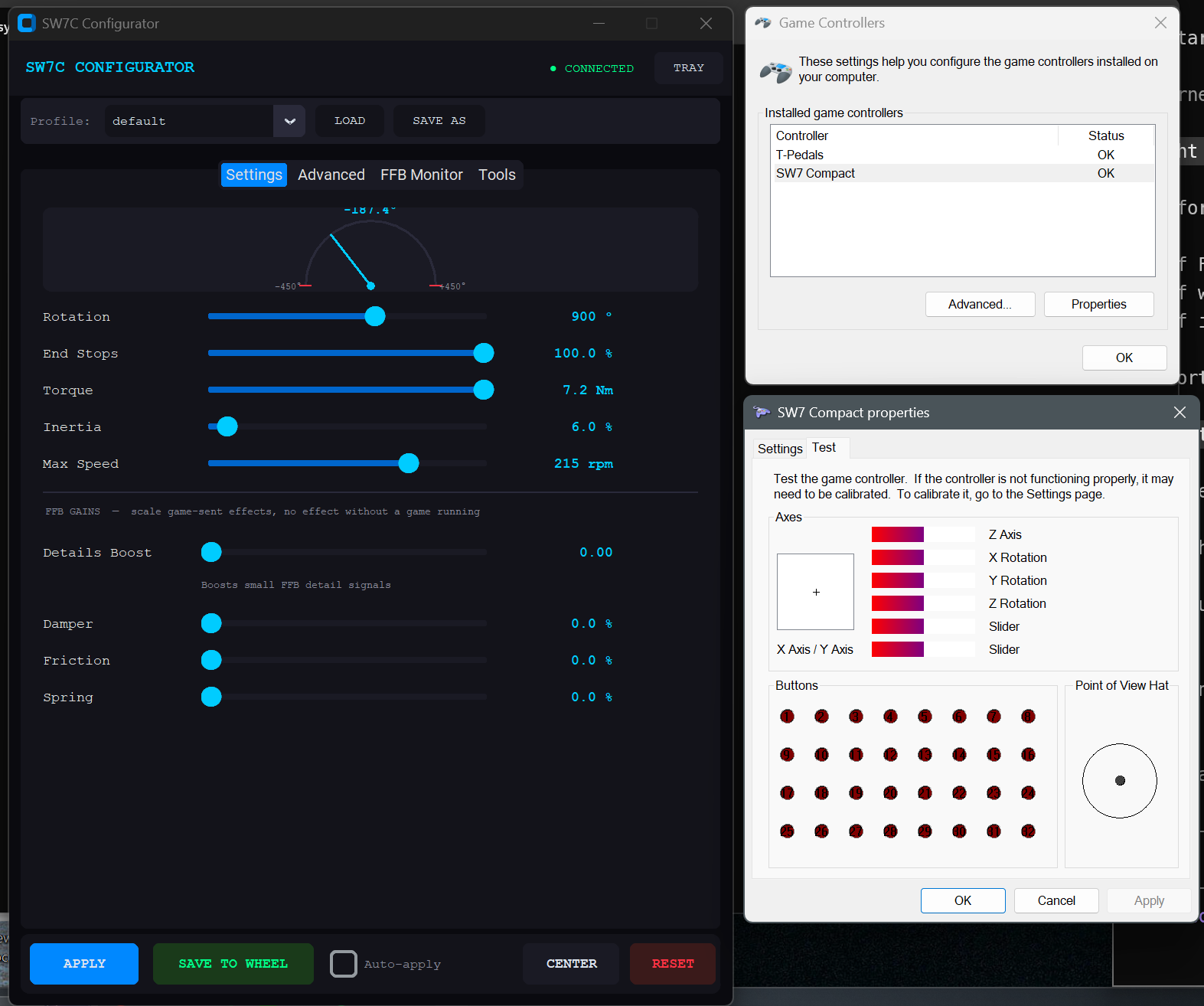Open the default profile combo box
1204x1006 pixels.
coord(189,121)
